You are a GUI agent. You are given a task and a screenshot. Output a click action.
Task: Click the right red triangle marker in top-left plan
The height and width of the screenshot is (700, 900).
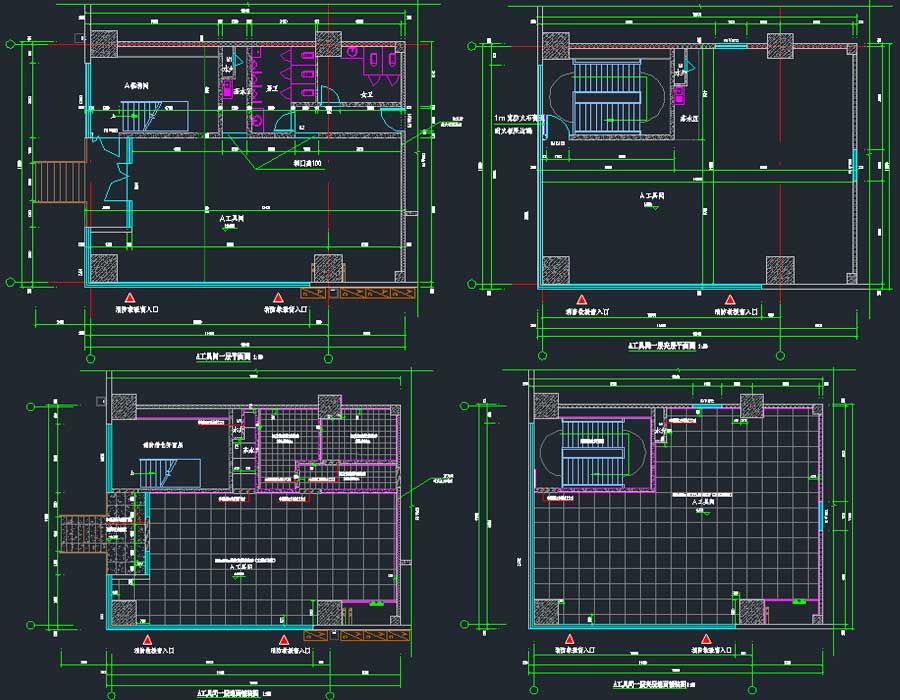click(279, 298)
